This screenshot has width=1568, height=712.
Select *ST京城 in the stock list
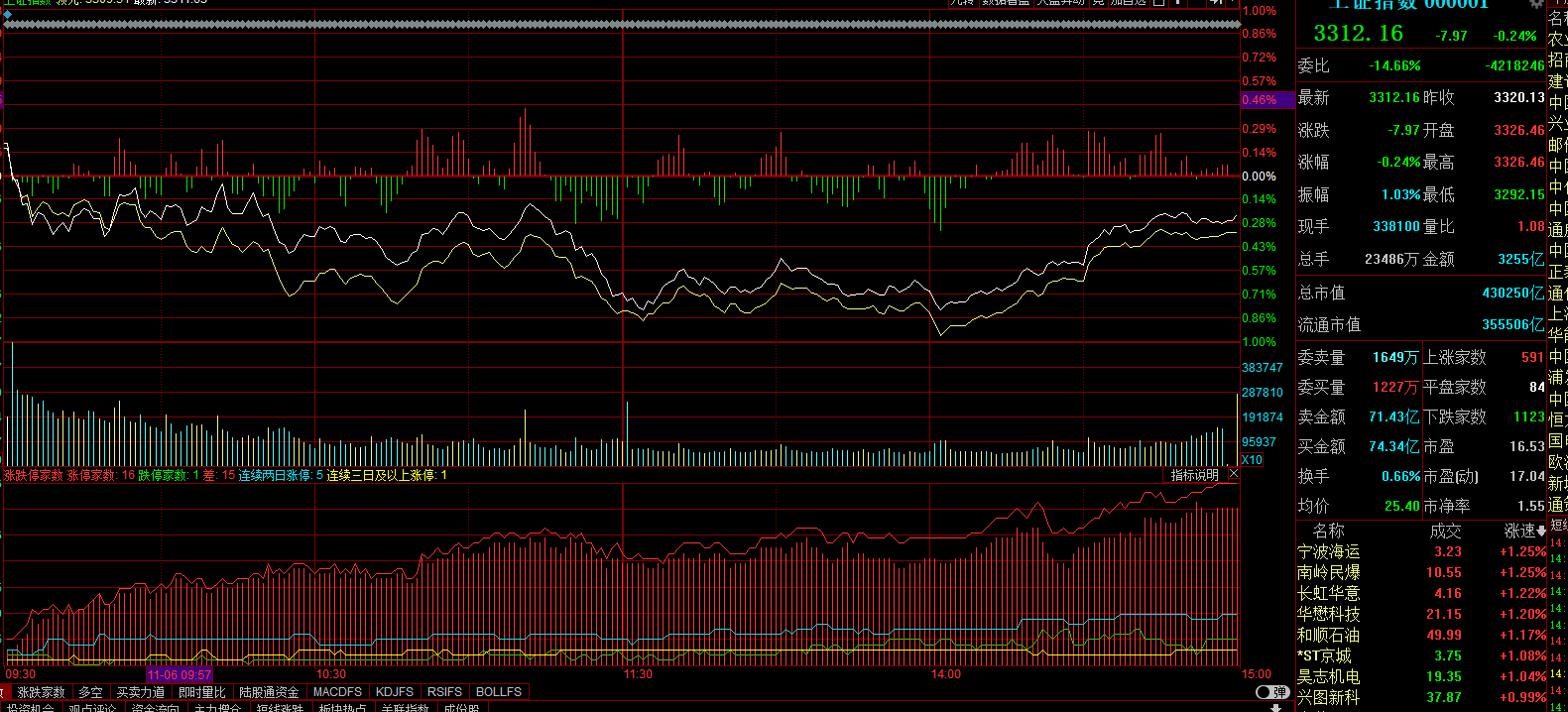click(x=1324, y=655)
